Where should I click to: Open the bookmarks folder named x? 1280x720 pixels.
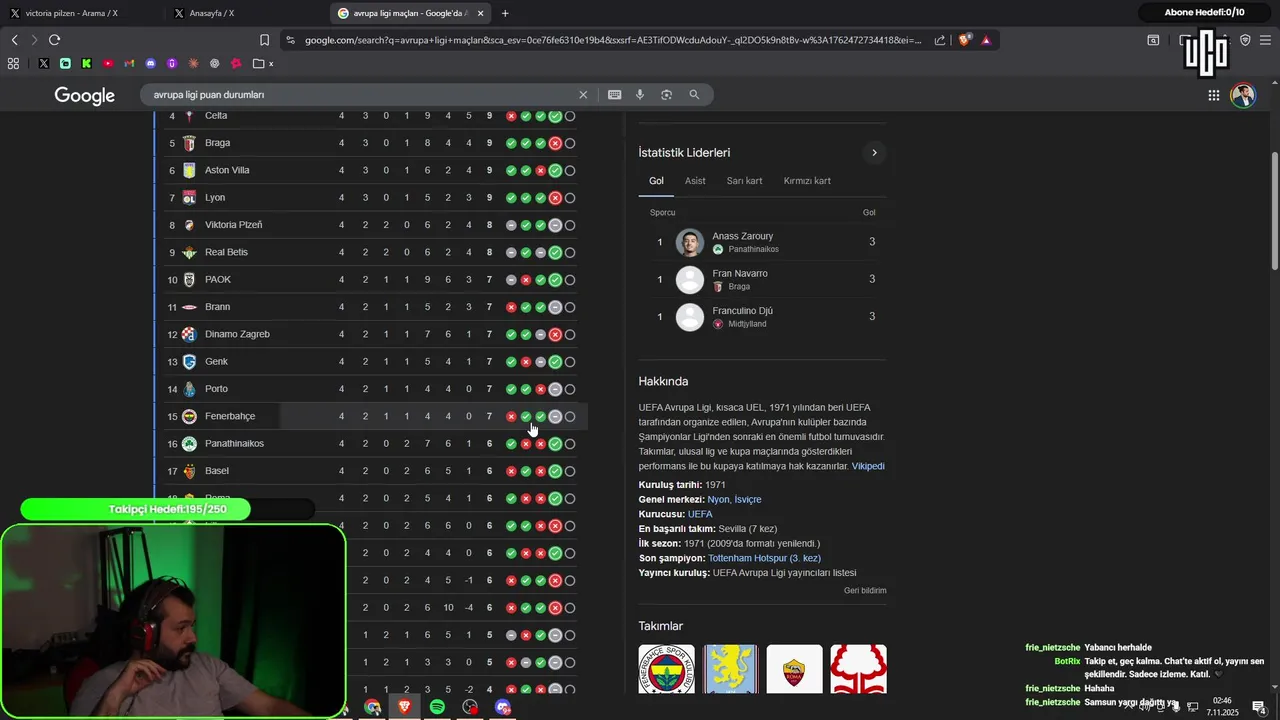click(264, 63)
